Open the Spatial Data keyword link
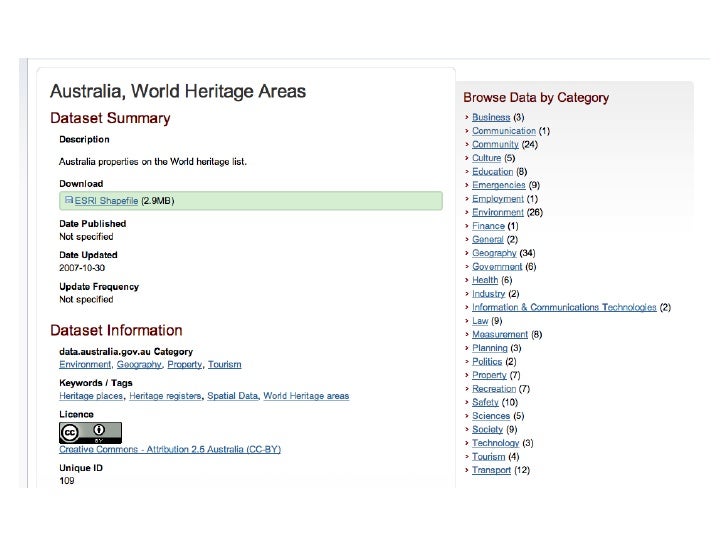Image resolution: width=728 pixels, height=546 pixels. (232, 396)
